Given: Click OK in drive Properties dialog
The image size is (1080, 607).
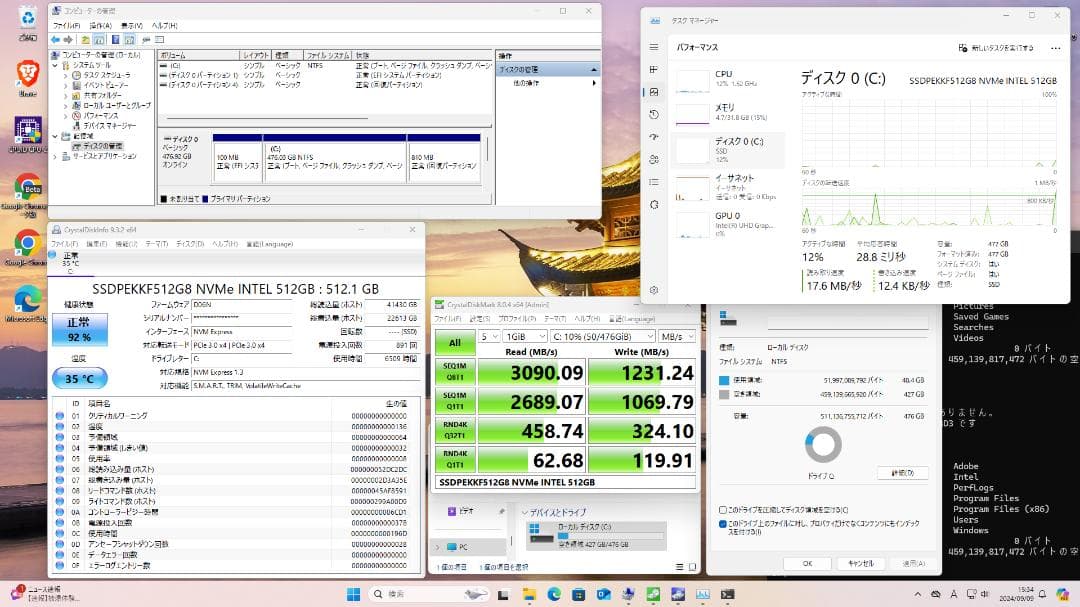Looking at the screenshot, I should 807,563.
